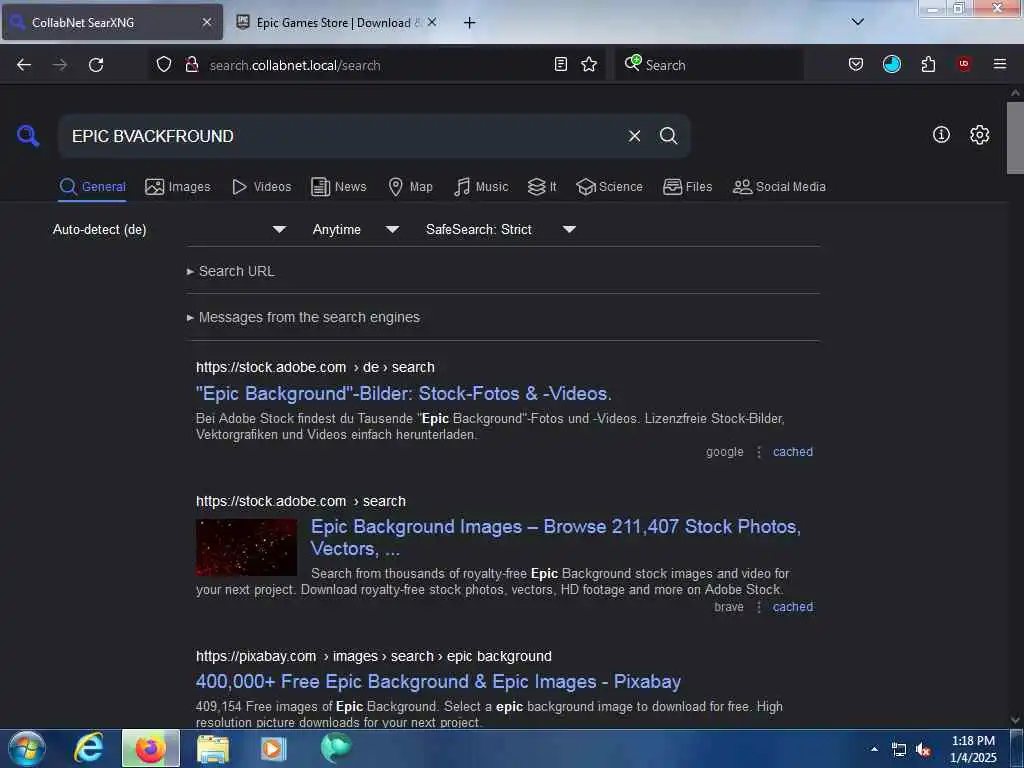Open 400,000+ Free Epic Background Pixabay result
This screenshot has height=768, width=1024.
coord(438,682)
